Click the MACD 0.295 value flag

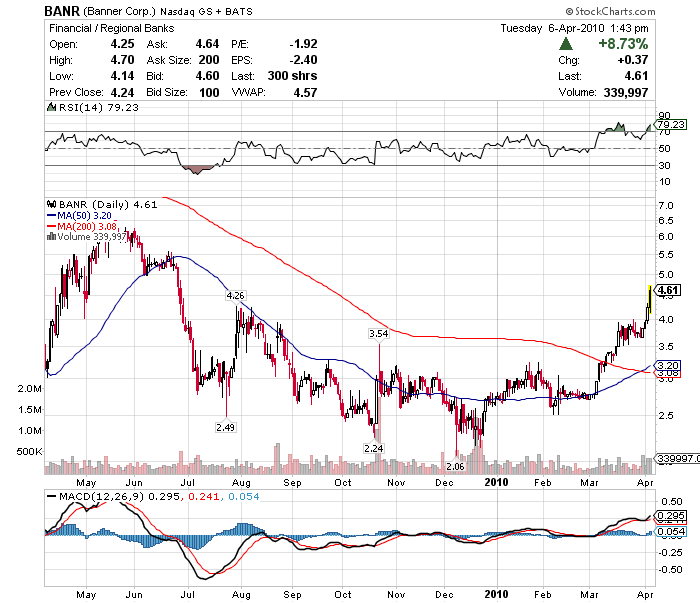(671, 516)
